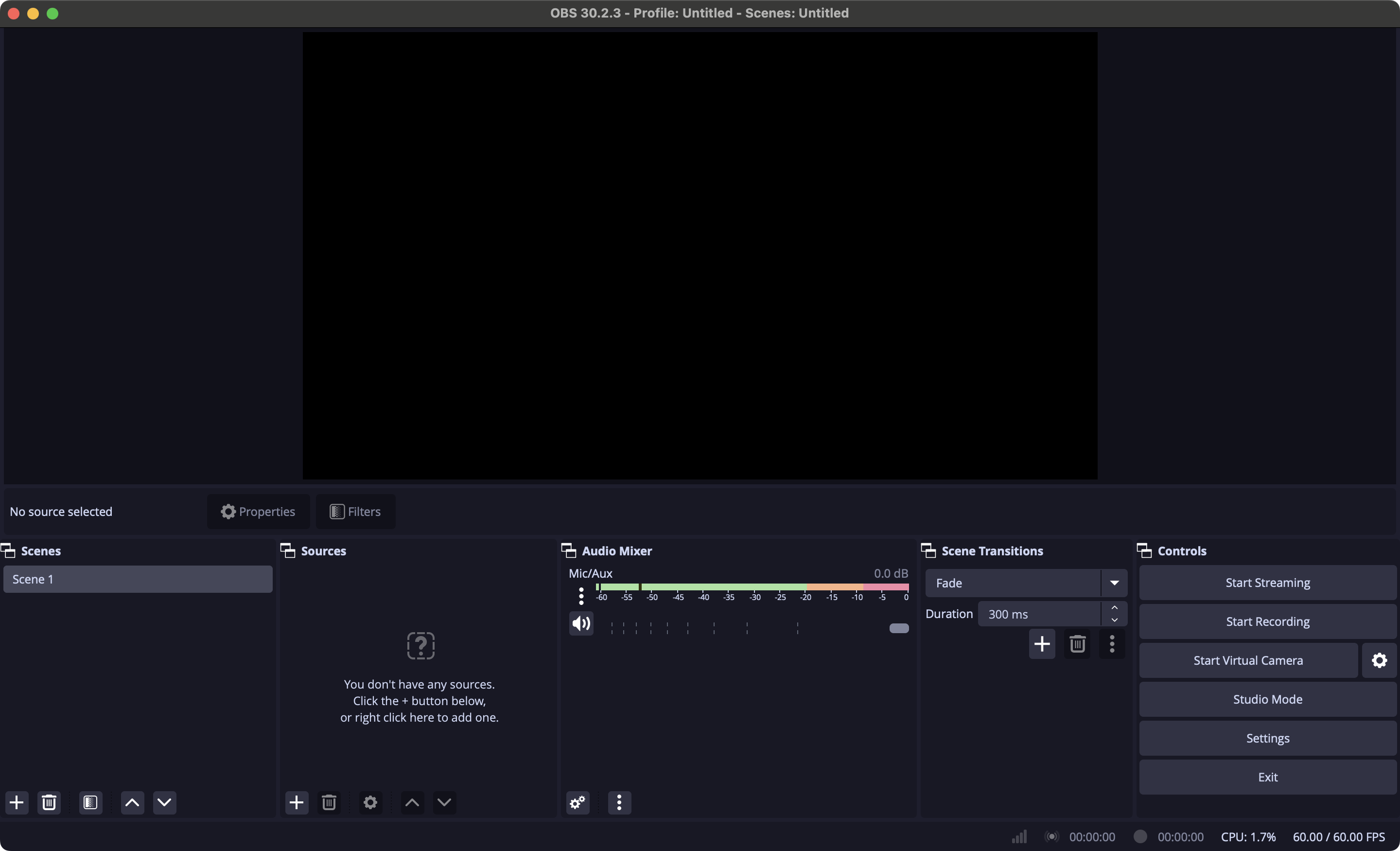This screenshot has width=1400, height=851.
Task: Add a new source with plus icon
Action: pos(297,802)
